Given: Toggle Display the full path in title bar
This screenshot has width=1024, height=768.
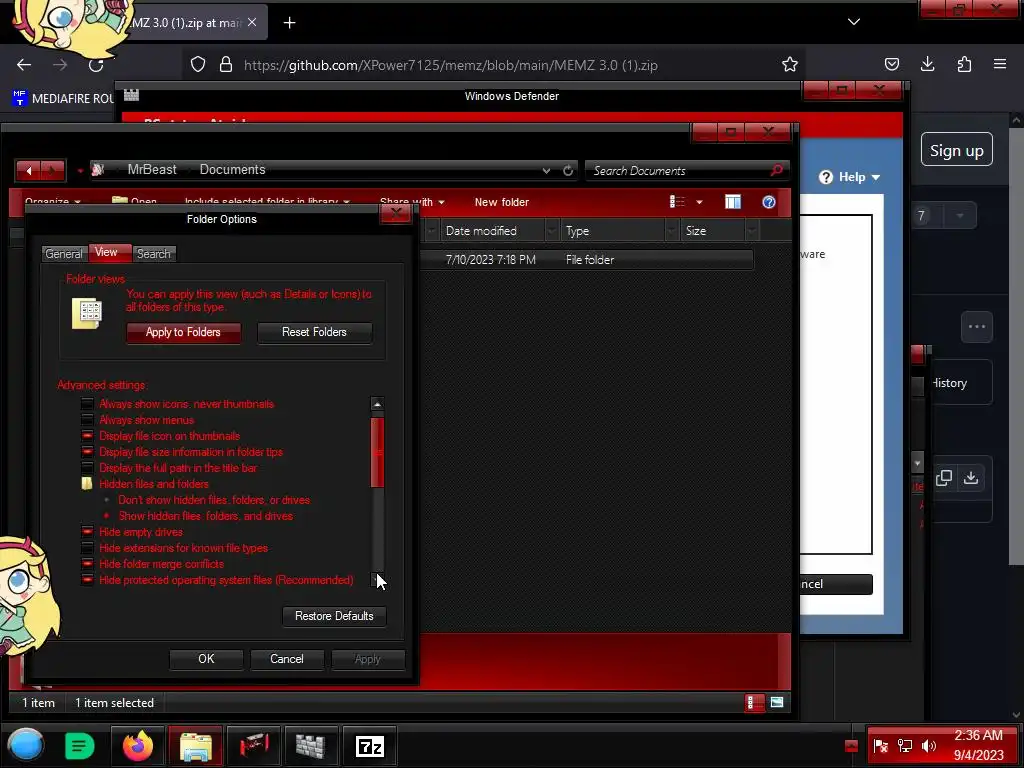Looking at the screenshot, I should [x=87, y=468].
